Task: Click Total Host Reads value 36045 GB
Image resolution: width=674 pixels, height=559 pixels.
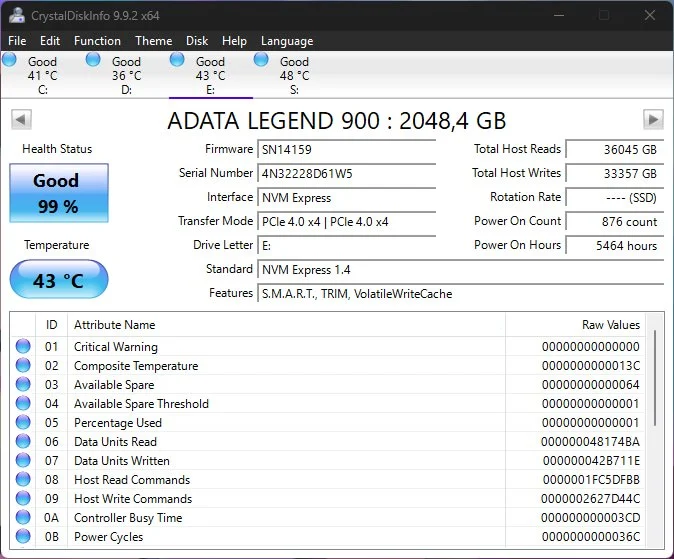Action: click(615, 149)
